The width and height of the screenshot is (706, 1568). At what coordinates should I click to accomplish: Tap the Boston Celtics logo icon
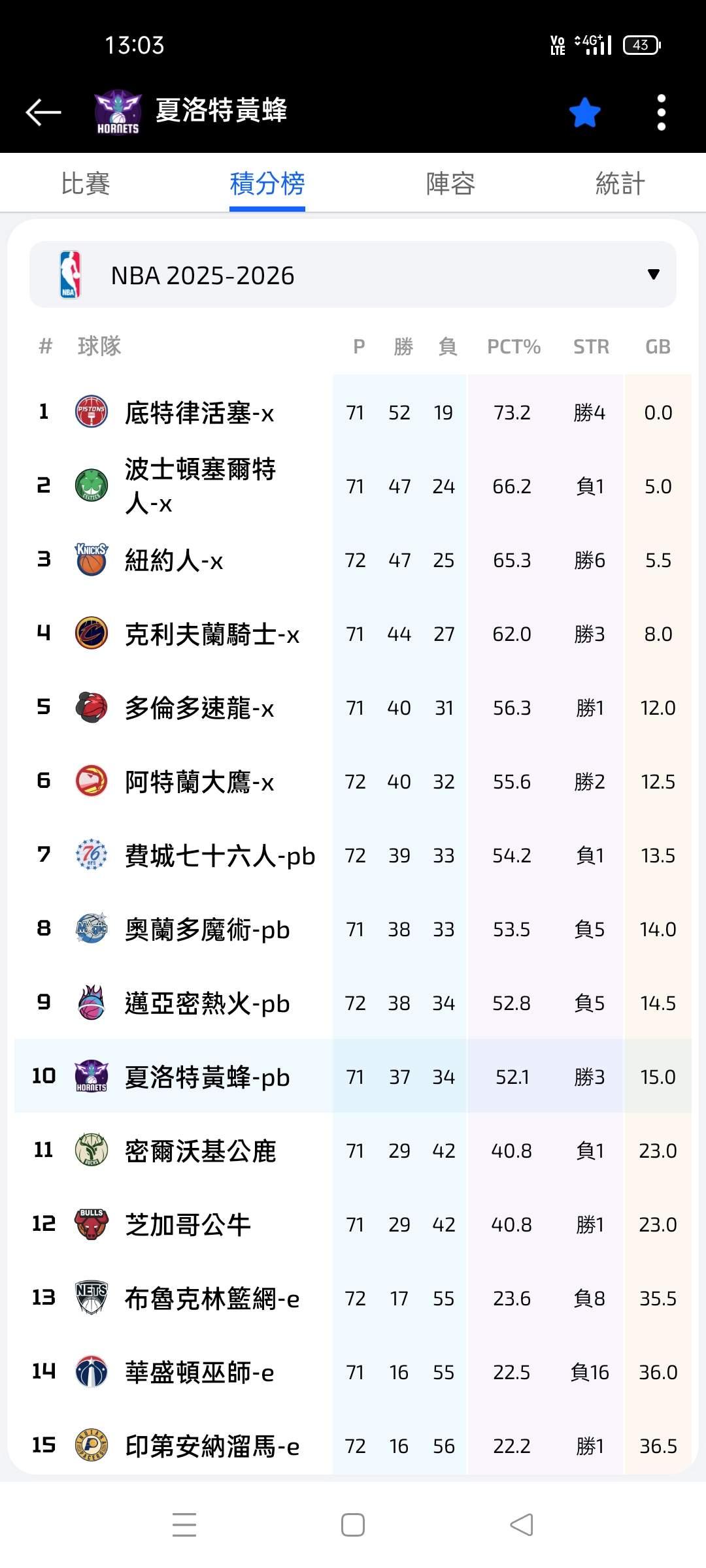(92, 485)
